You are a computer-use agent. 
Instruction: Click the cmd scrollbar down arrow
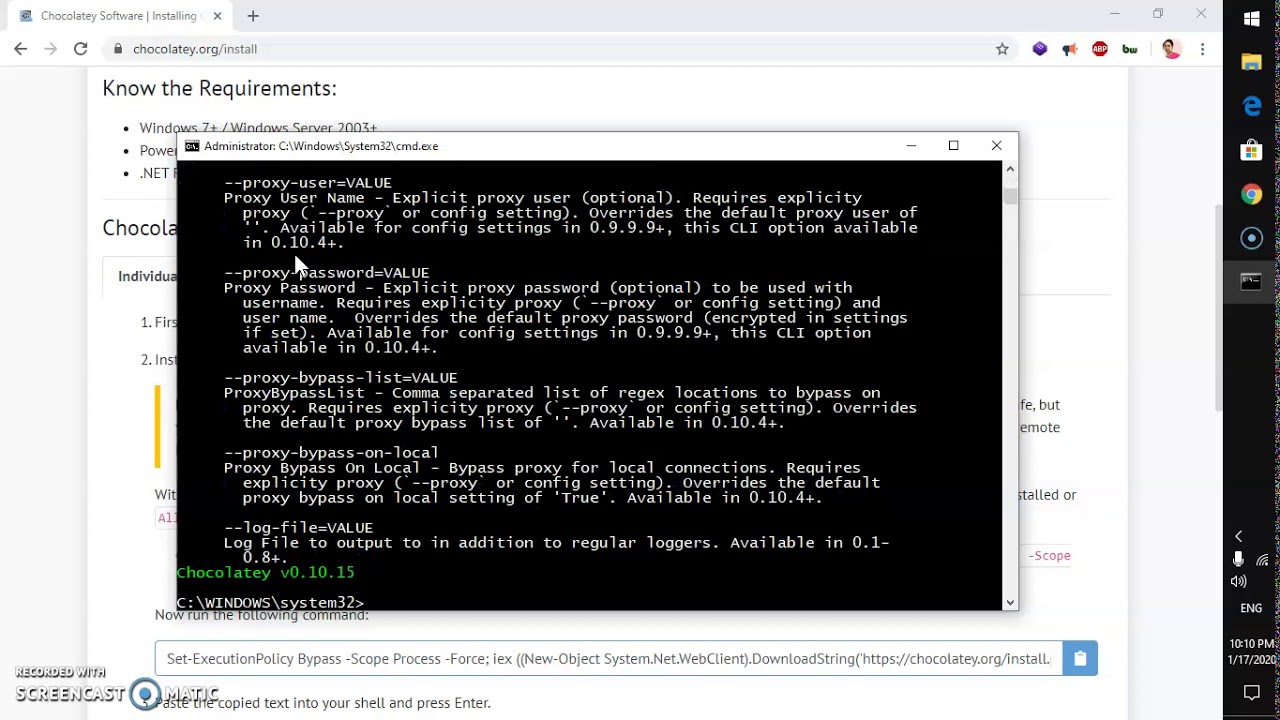pos(1010,602)
